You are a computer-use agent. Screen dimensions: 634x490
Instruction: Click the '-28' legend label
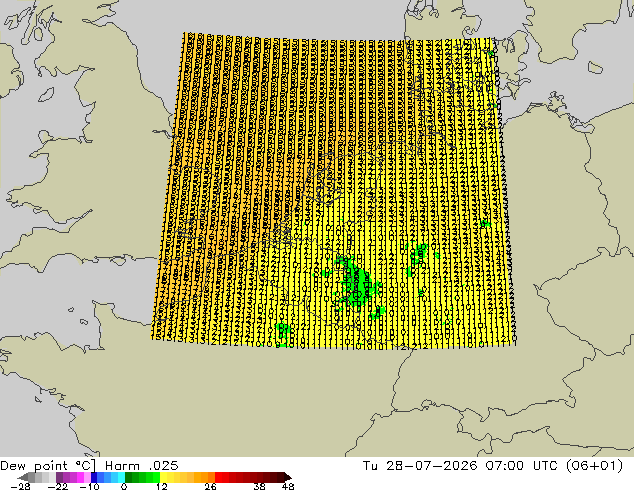20,486
